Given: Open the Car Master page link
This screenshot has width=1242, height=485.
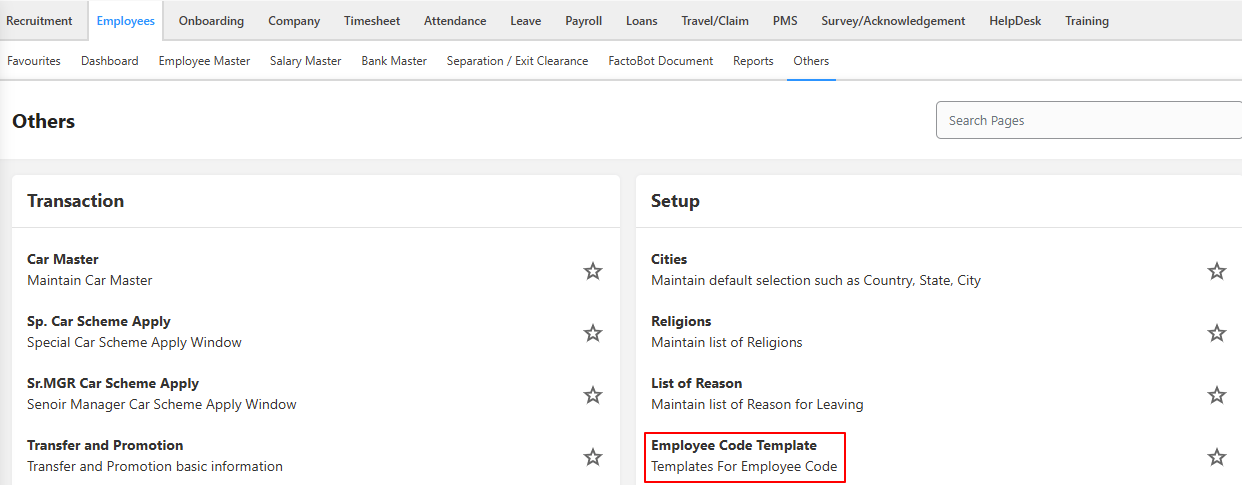Looking at the screenshot, I should (63, 260).
